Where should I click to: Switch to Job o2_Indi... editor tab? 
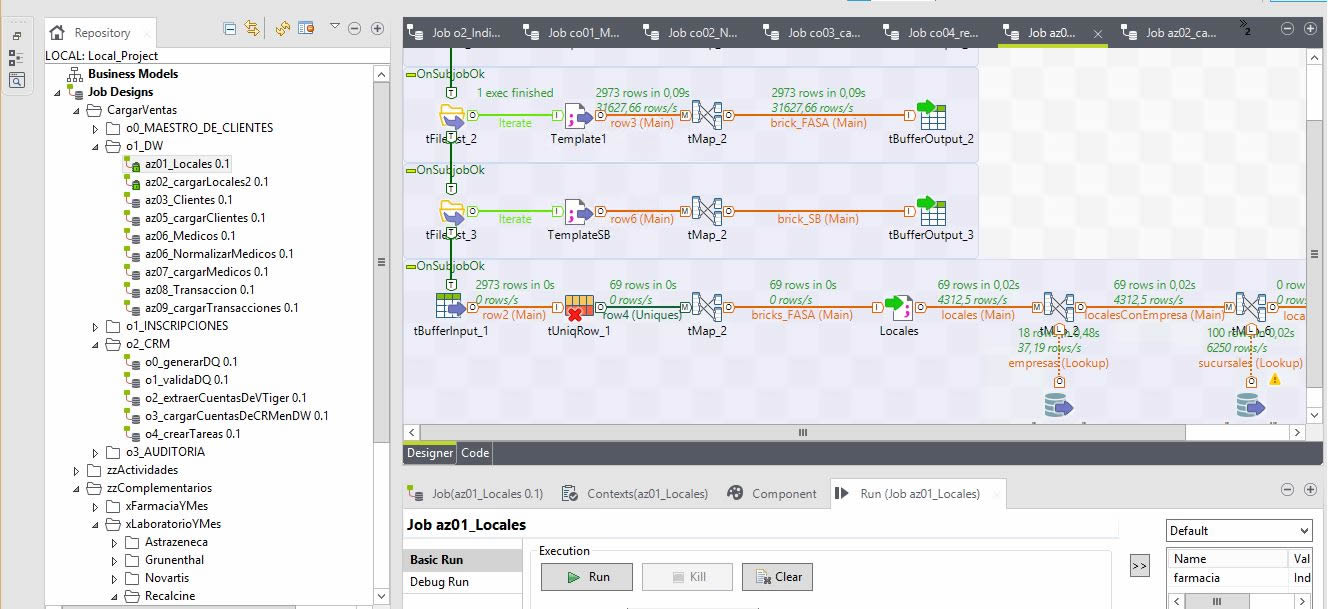(457, 33)
